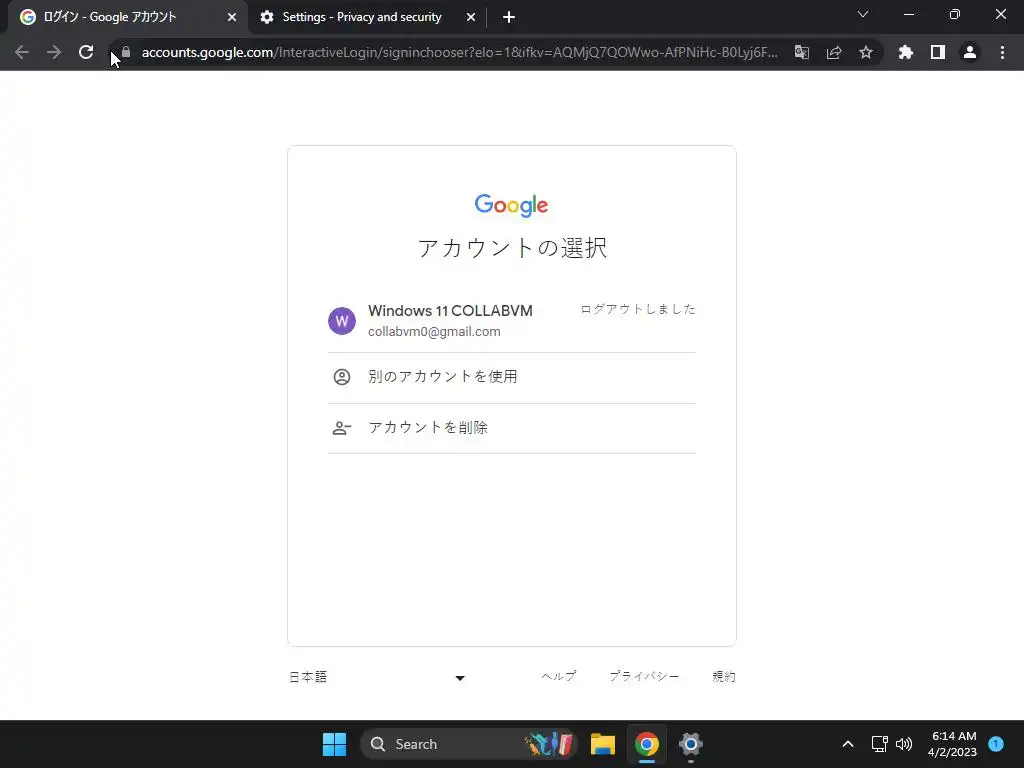Open the notification badge in the tray

pyautogui.click(x=996, y=743)
